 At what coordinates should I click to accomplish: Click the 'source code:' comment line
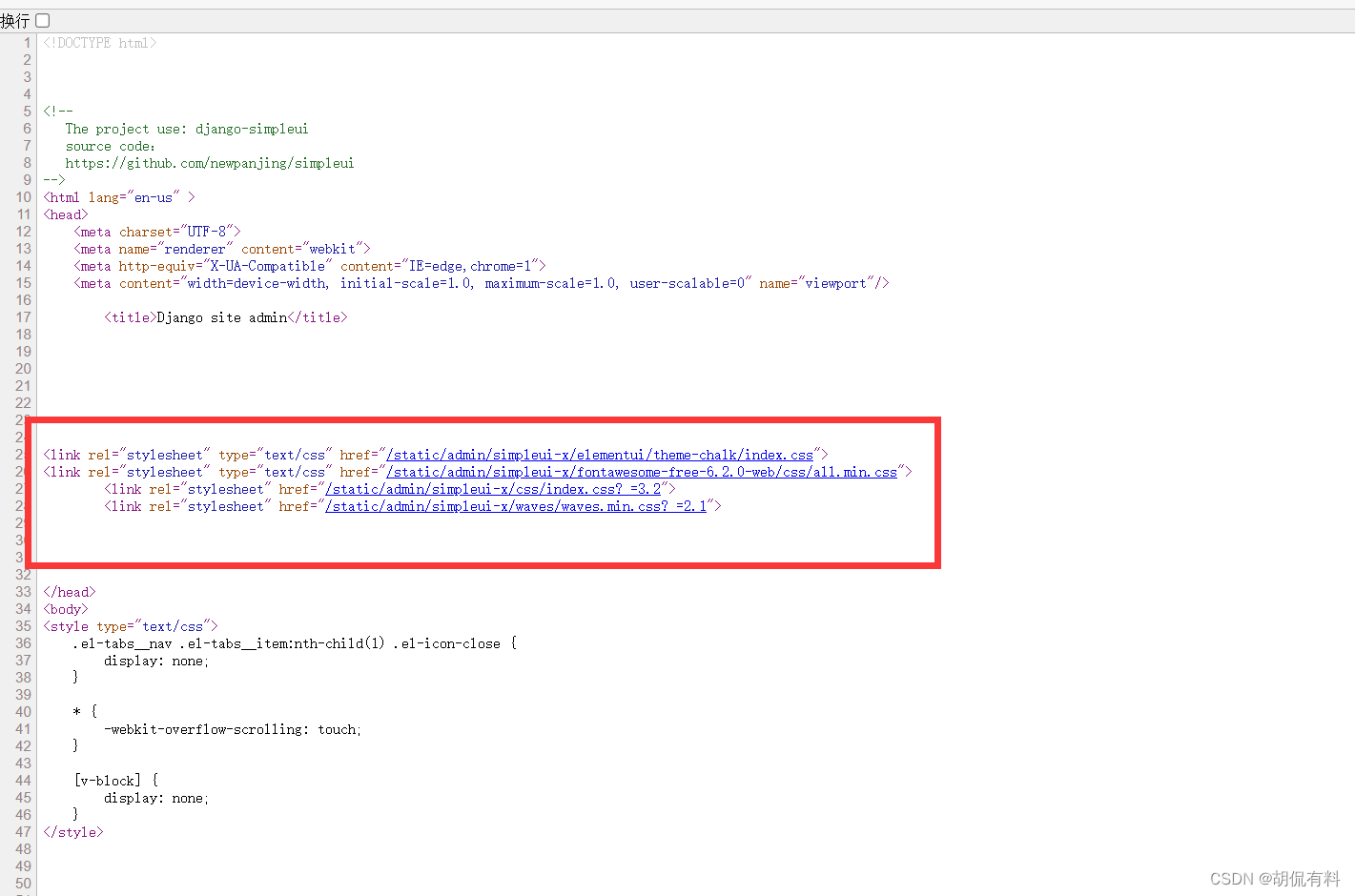pyautogui.click(x=111, y=146)
